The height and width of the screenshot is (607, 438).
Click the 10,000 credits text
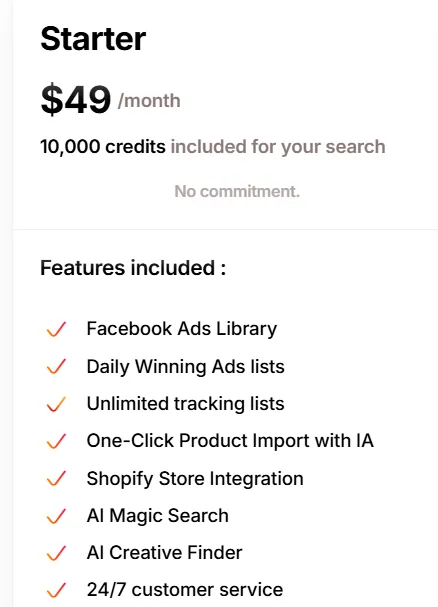[103, 147]
